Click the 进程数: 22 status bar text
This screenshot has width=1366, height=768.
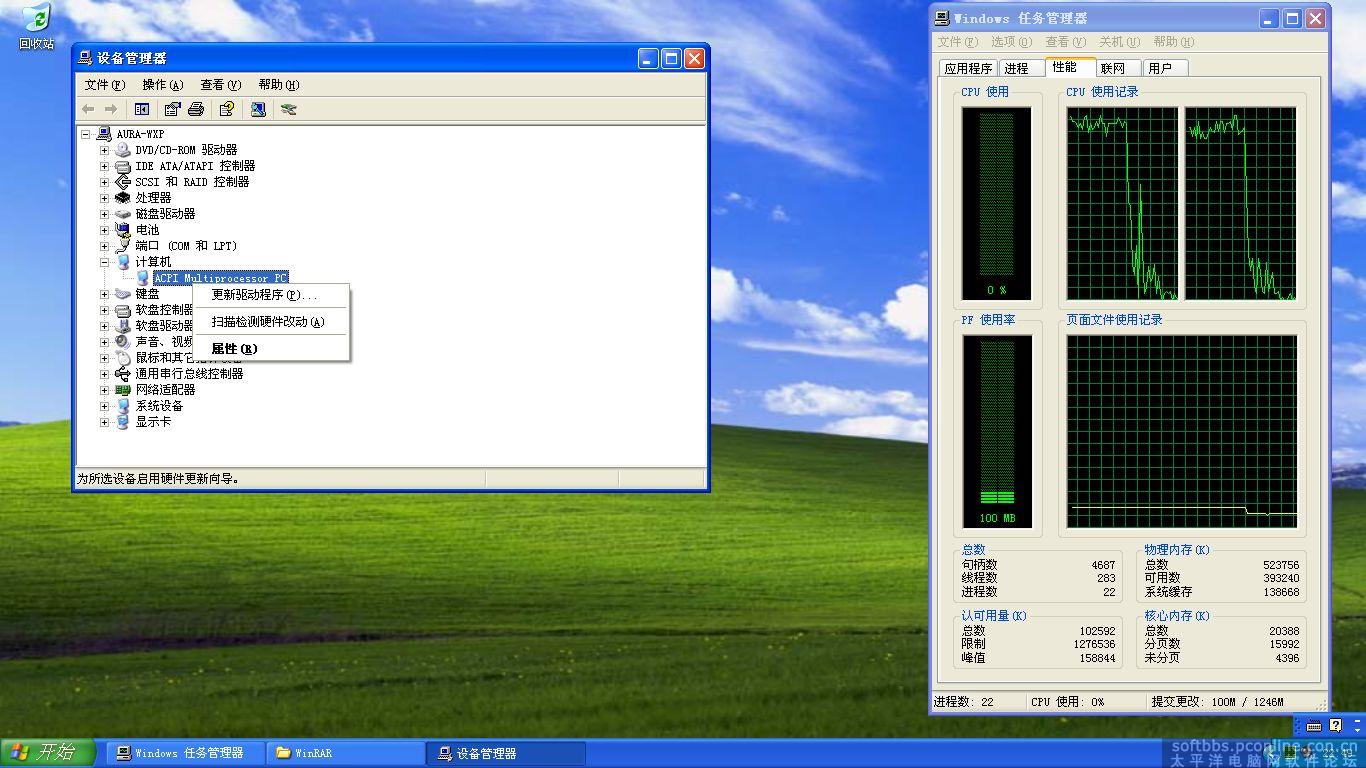click(964, 702)
